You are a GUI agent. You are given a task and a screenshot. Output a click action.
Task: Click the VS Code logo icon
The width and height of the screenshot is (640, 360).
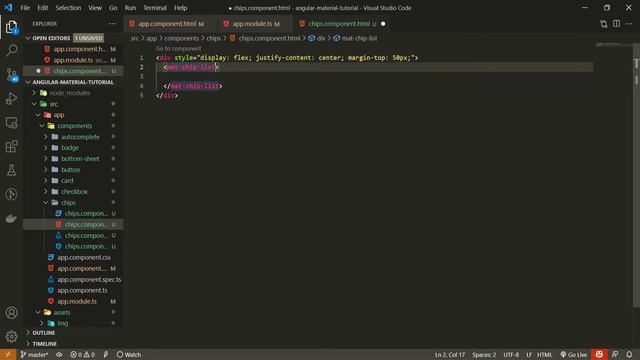[8, 7]
